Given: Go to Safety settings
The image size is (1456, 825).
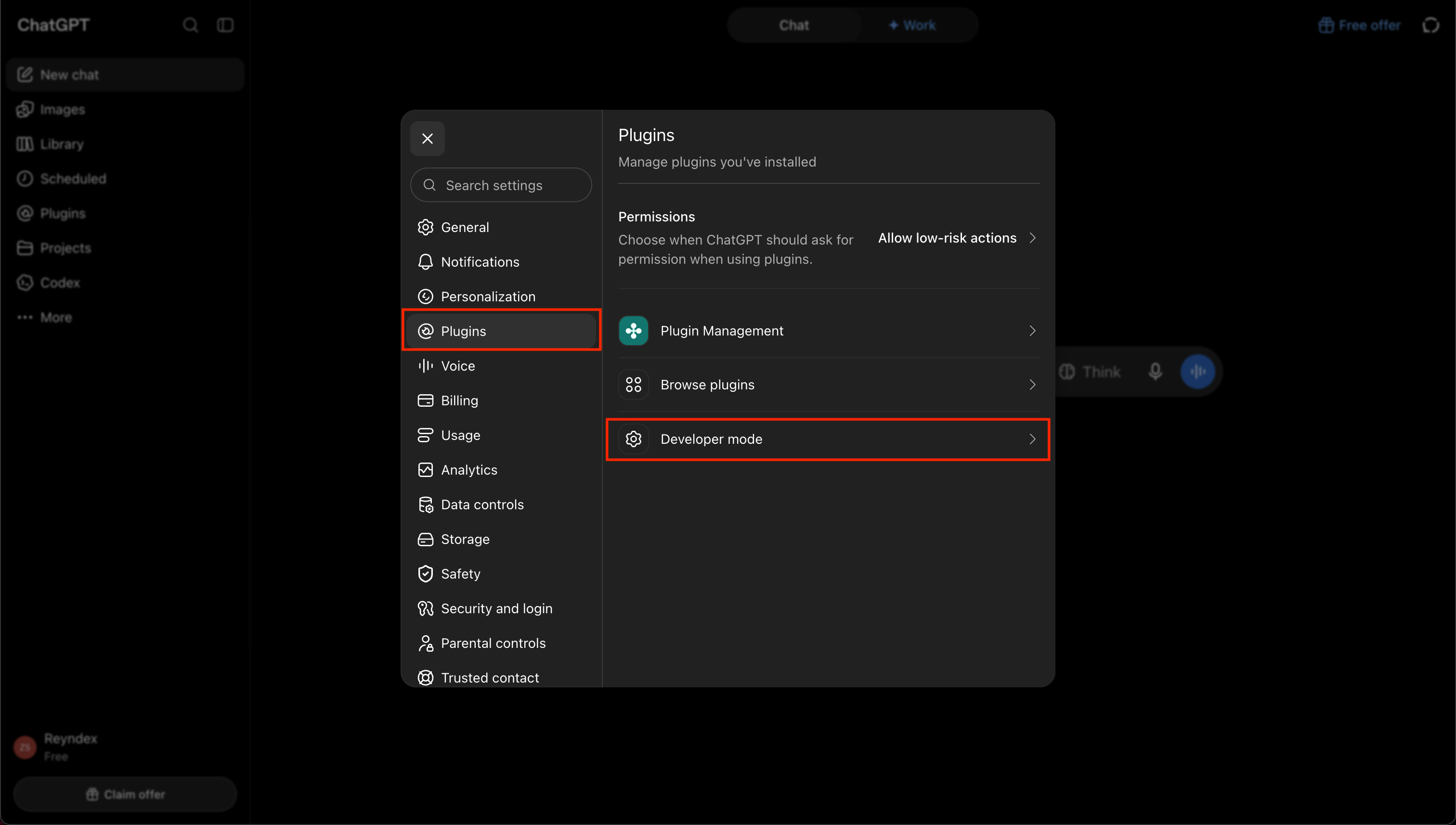Looking at the screenshot, I should (x=501, y=573).
